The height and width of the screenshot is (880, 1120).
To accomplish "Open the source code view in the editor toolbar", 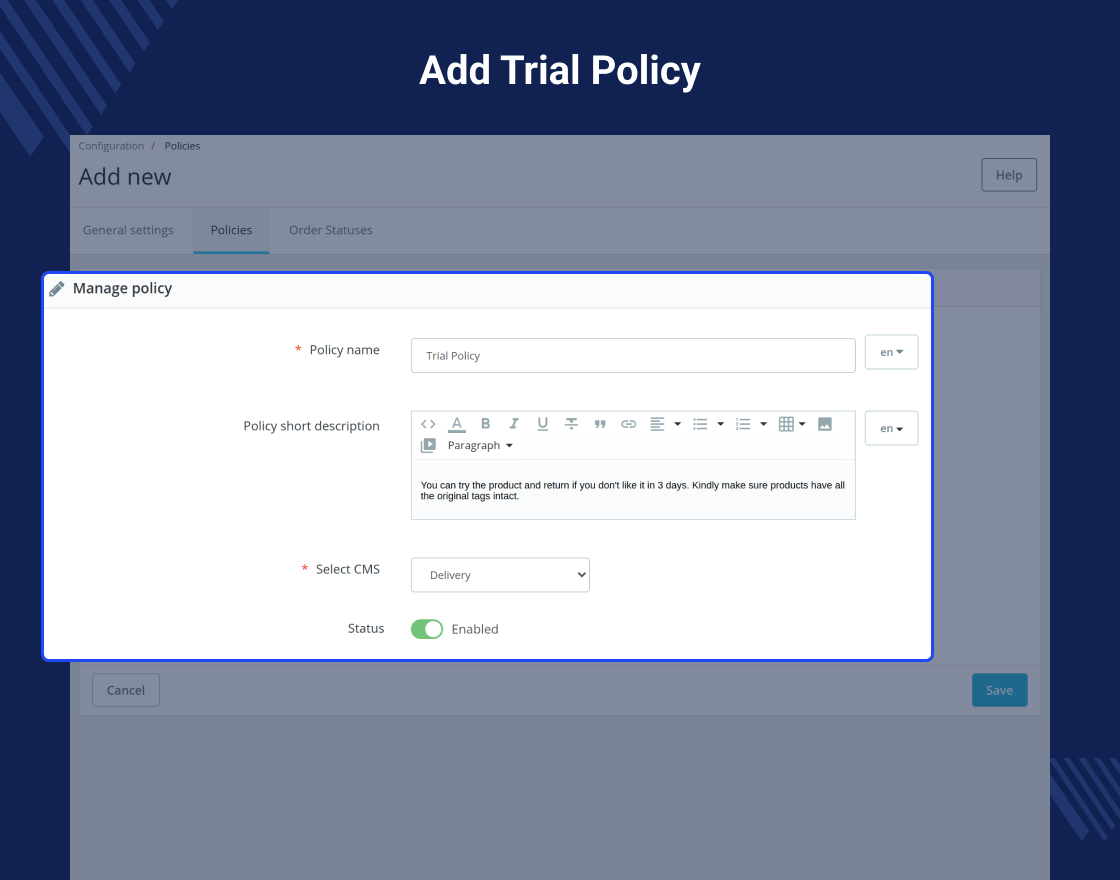I will (x=428, y=424).
